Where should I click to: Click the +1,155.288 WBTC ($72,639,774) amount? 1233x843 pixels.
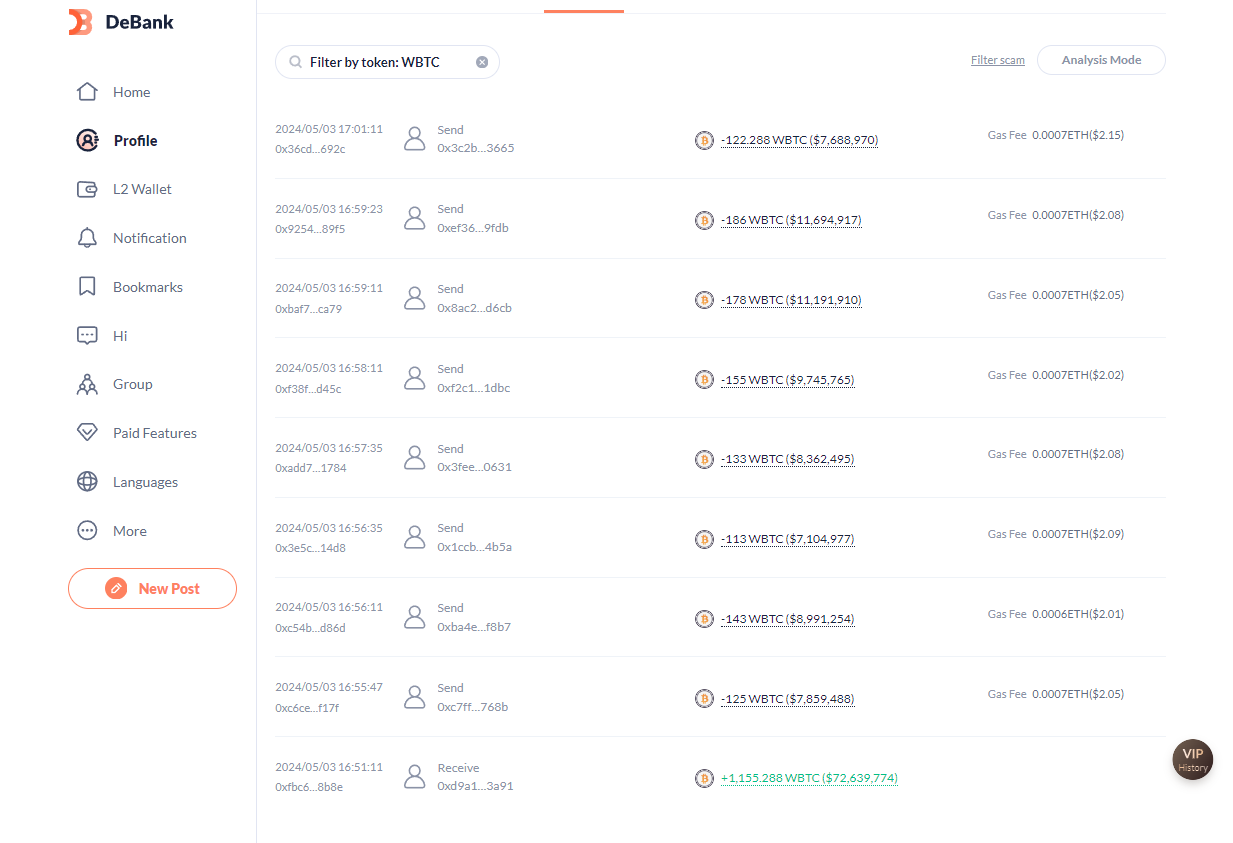pos(809,778)
